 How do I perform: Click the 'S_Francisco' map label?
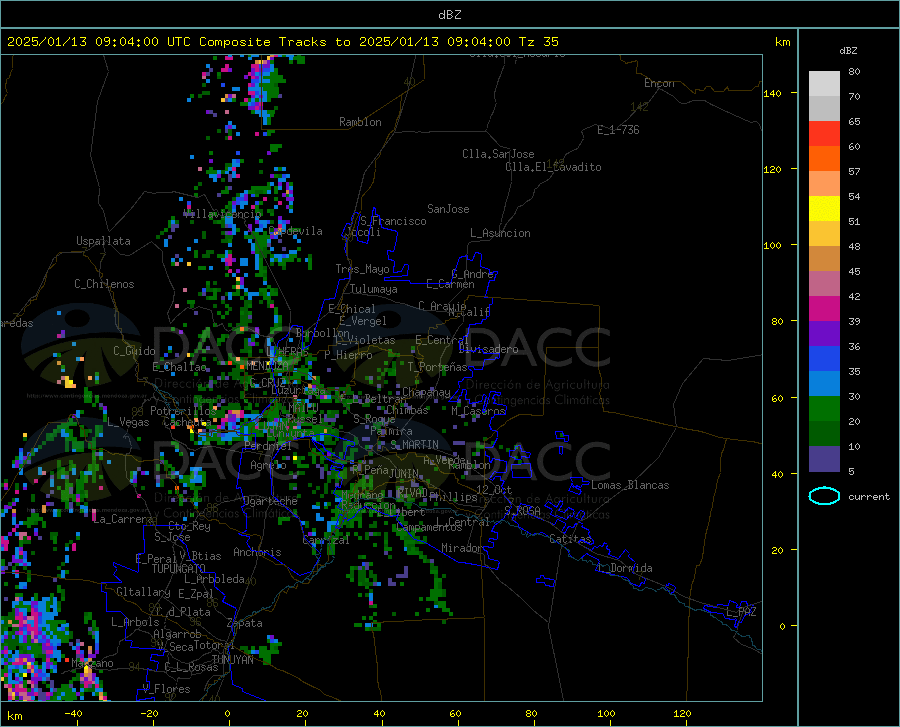tap(393, 221)
